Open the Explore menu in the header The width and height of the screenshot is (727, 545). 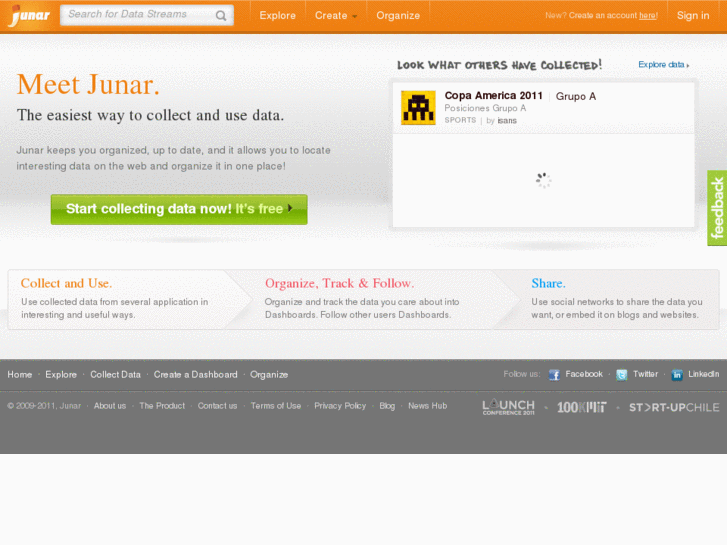277,15
